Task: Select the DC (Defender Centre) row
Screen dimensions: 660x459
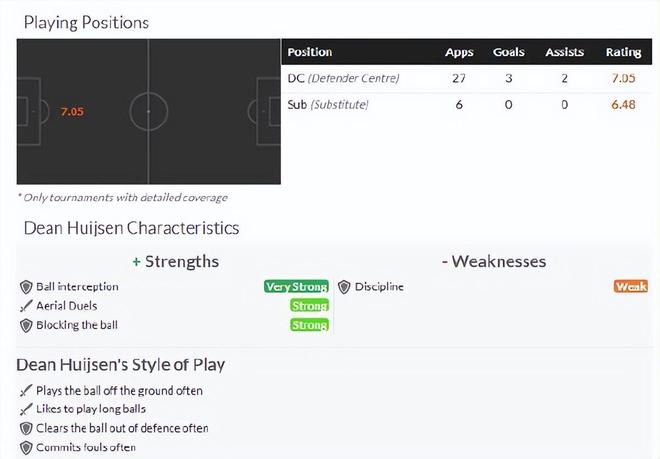Action: coord(343,79)
